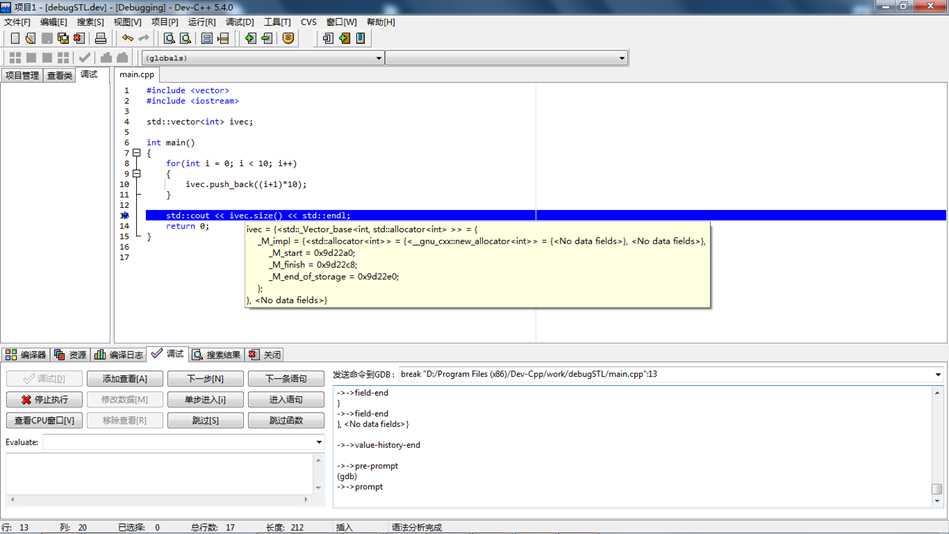Expand the Send command to GDB dropdown
Screen dimensions: 949x534
(938, 374)
